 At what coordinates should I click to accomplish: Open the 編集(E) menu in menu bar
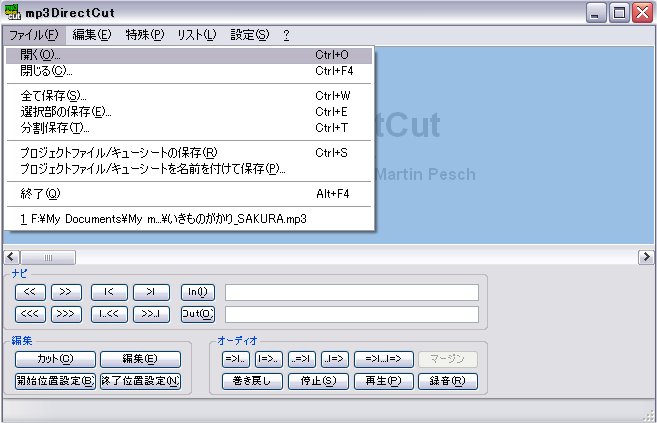pyautogui.click(x=92, y=35)
